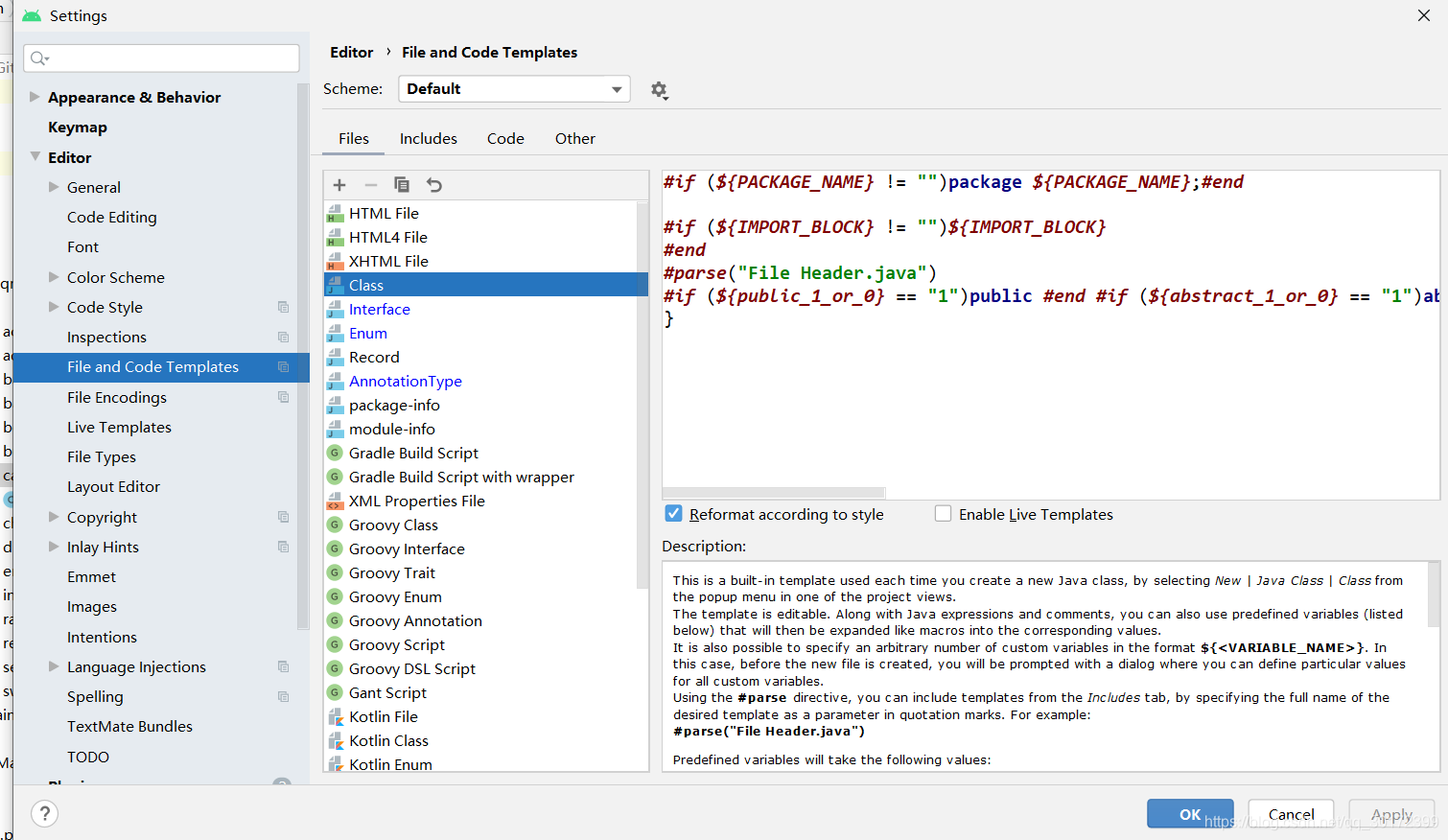Click the Record template icon
The image size is (1448, 840).
tap(335, 357)
